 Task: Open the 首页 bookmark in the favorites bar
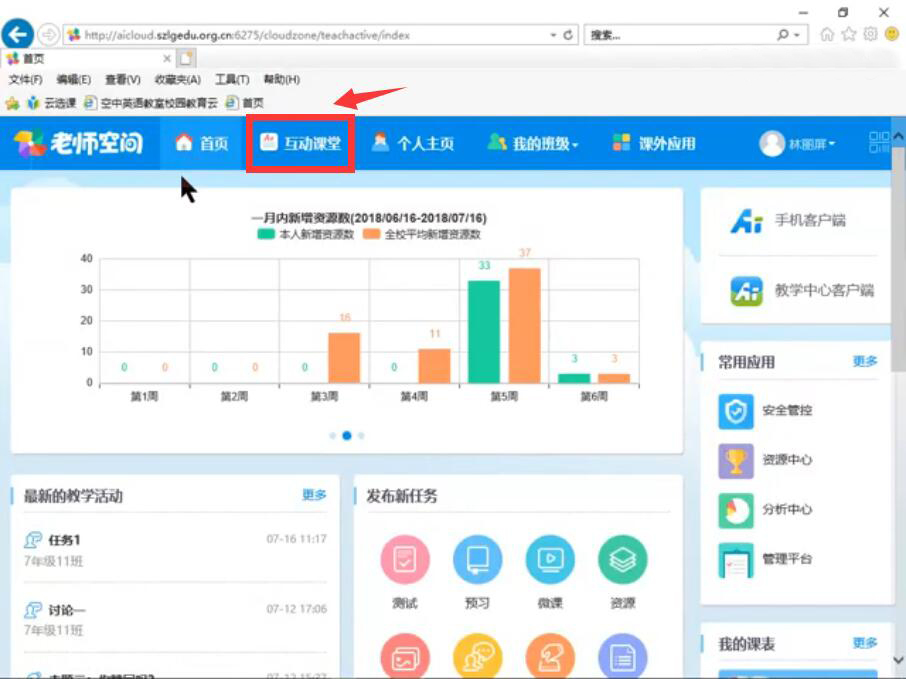(x=244, y=103)
